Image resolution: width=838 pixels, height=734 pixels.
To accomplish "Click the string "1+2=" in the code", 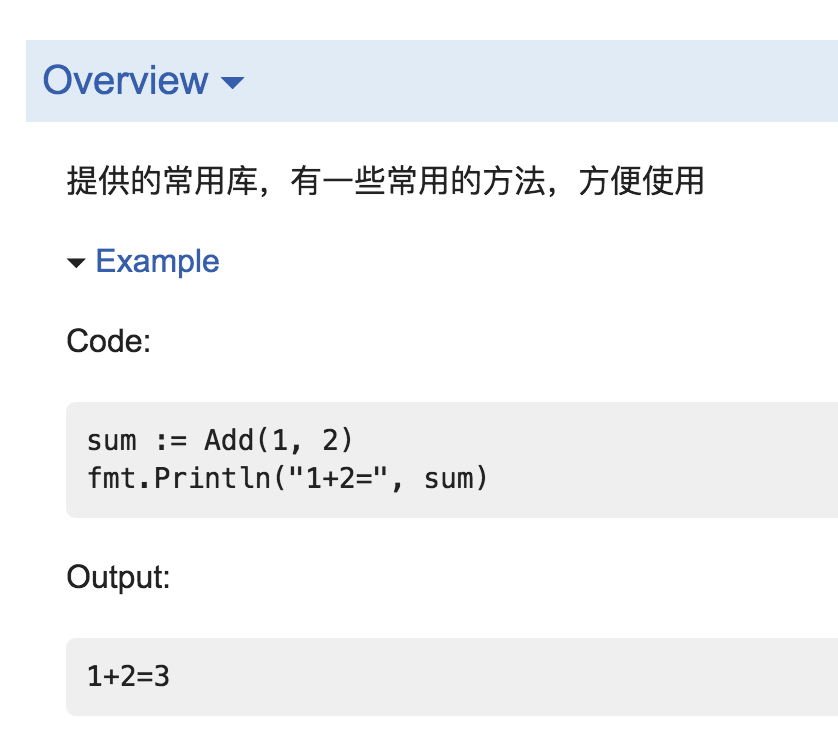I will click(339, 478).
